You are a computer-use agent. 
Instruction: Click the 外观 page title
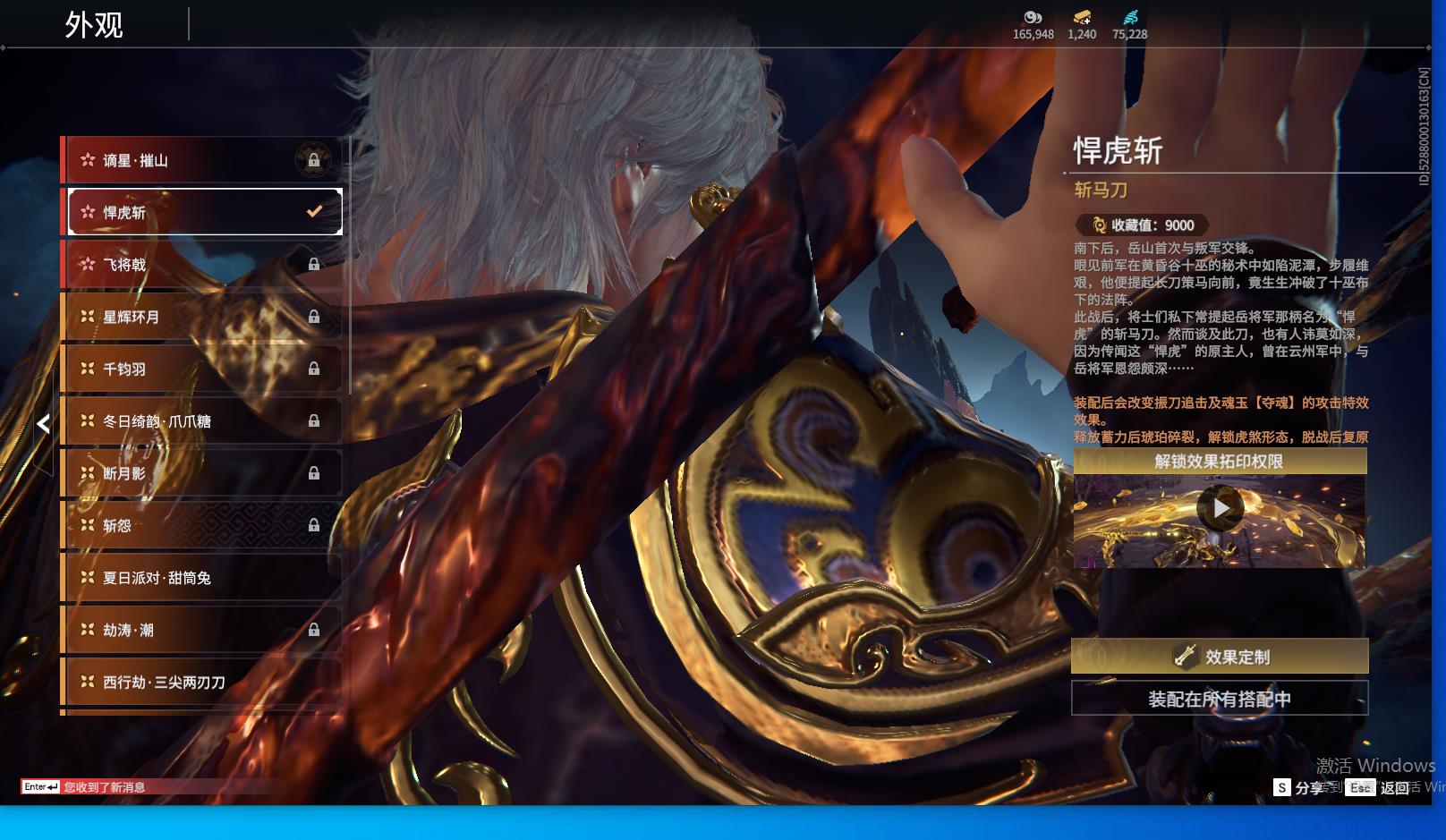click(x=94, y=25)
